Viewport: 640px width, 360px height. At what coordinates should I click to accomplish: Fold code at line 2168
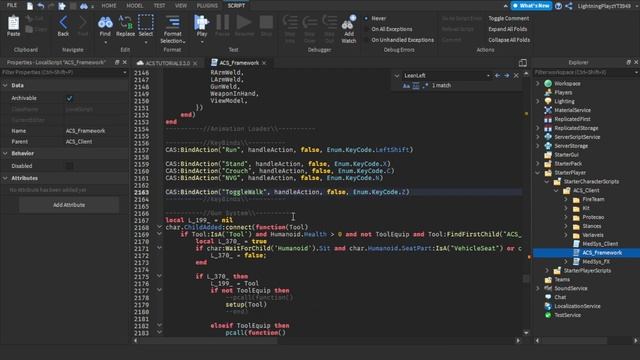coord(159,227)
